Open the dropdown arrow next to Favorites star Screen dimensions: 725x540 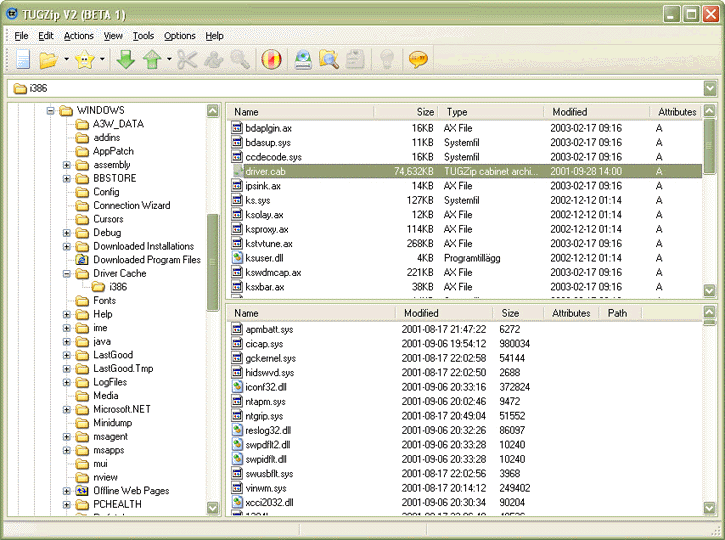click(x=102, y=59)
